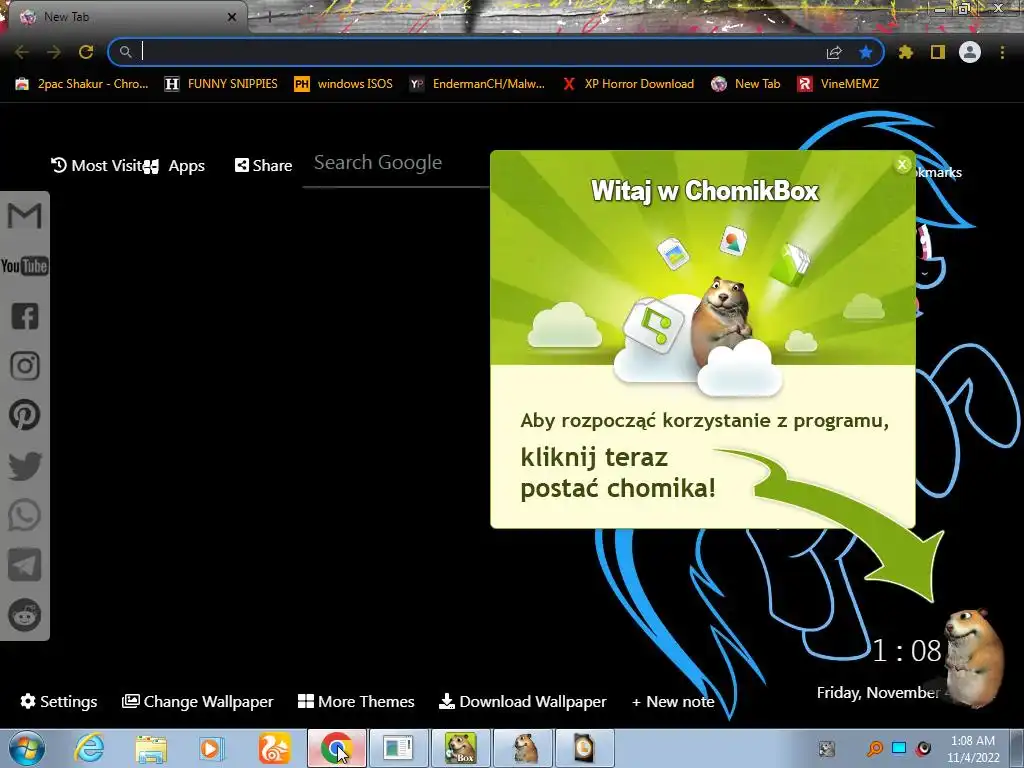Open the Most Visited menu

click(98, 166)
